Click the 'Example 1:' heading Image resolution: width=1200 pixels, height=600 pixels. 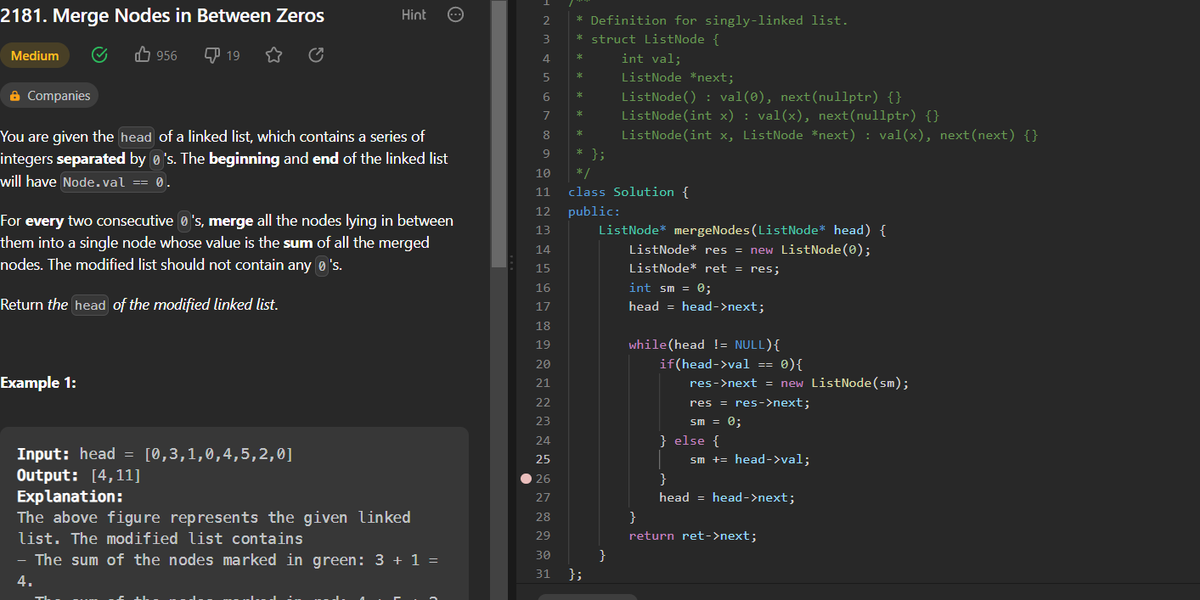[x=38, y=383]
